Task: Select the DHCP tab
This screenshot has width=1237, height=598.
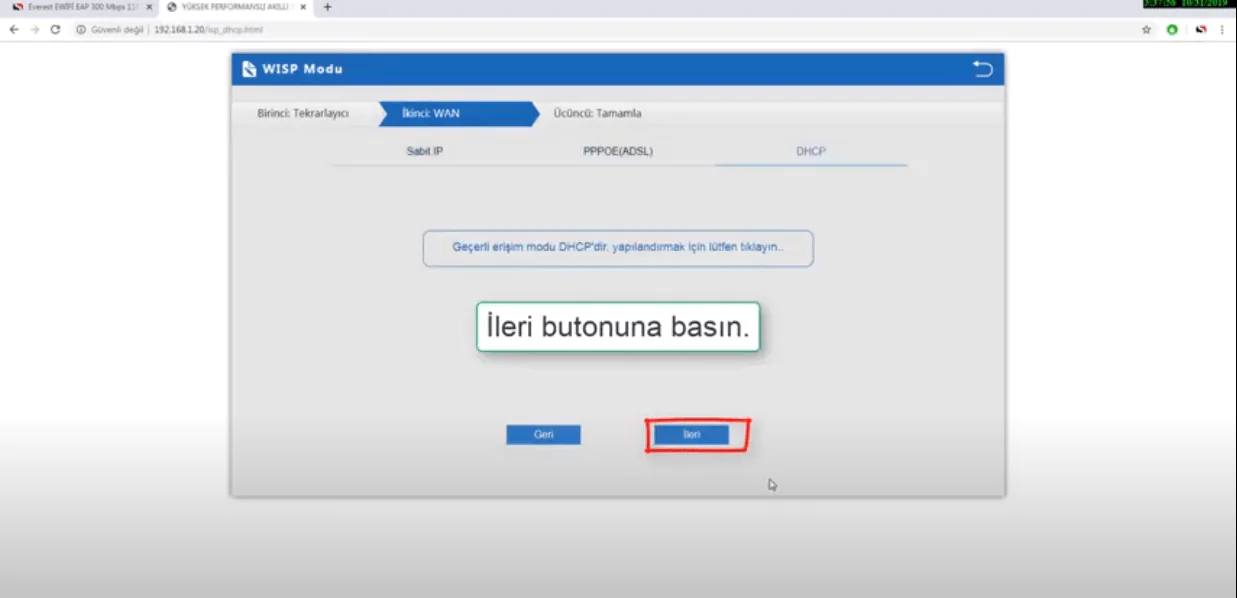Action: click(x=811, y=152)
